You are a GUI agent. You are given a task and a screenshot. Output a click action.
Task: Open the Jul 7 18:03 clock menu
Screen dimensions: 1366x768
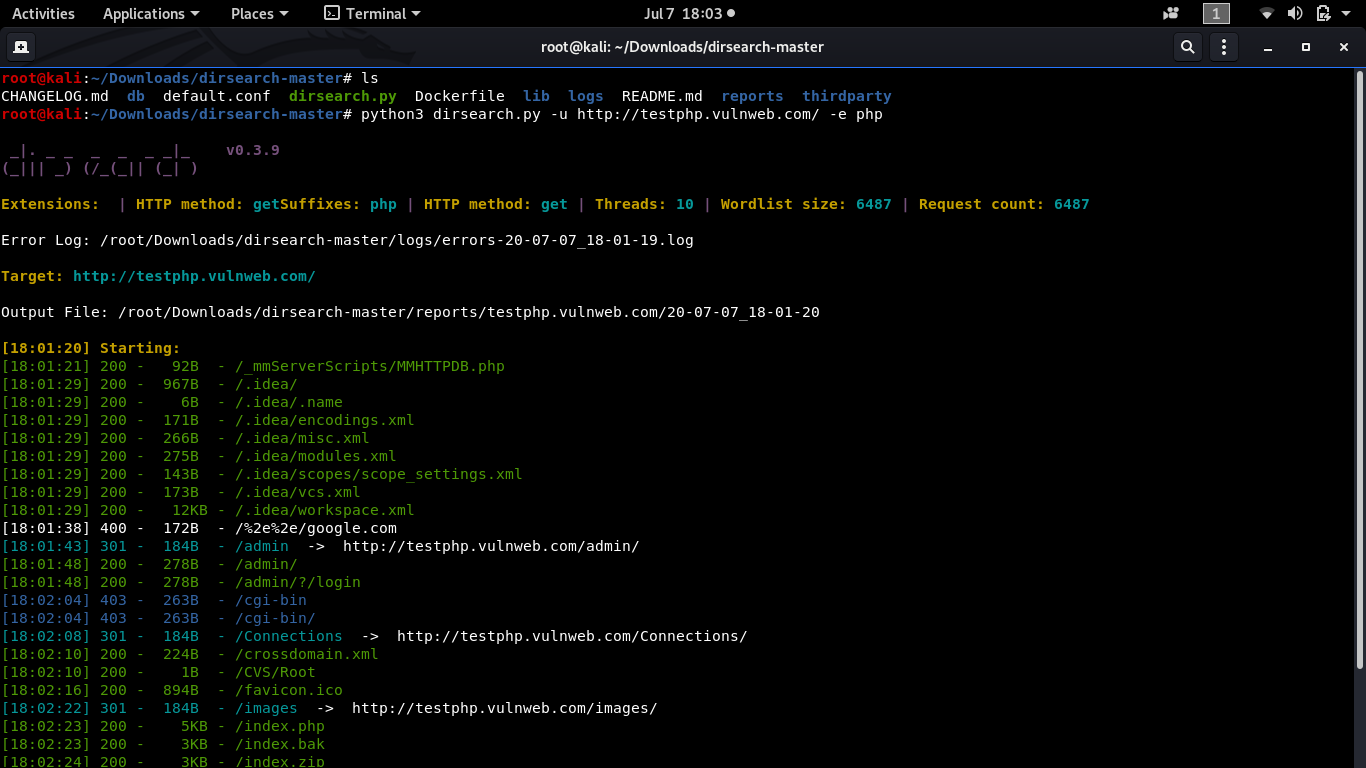tap(690, 14)
